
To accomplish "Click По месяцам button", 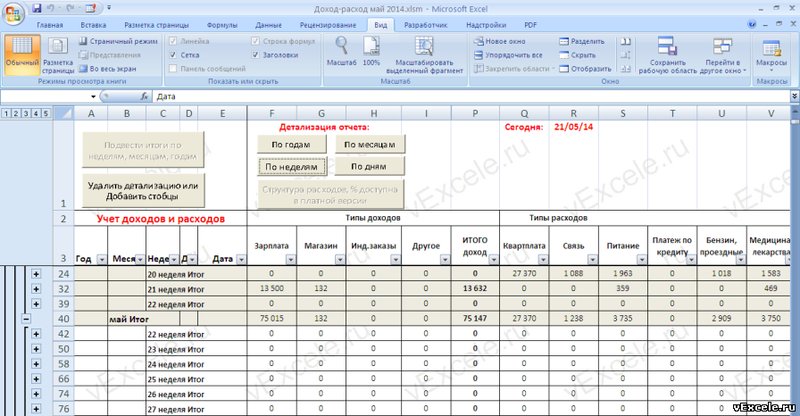I will [369, 144].
